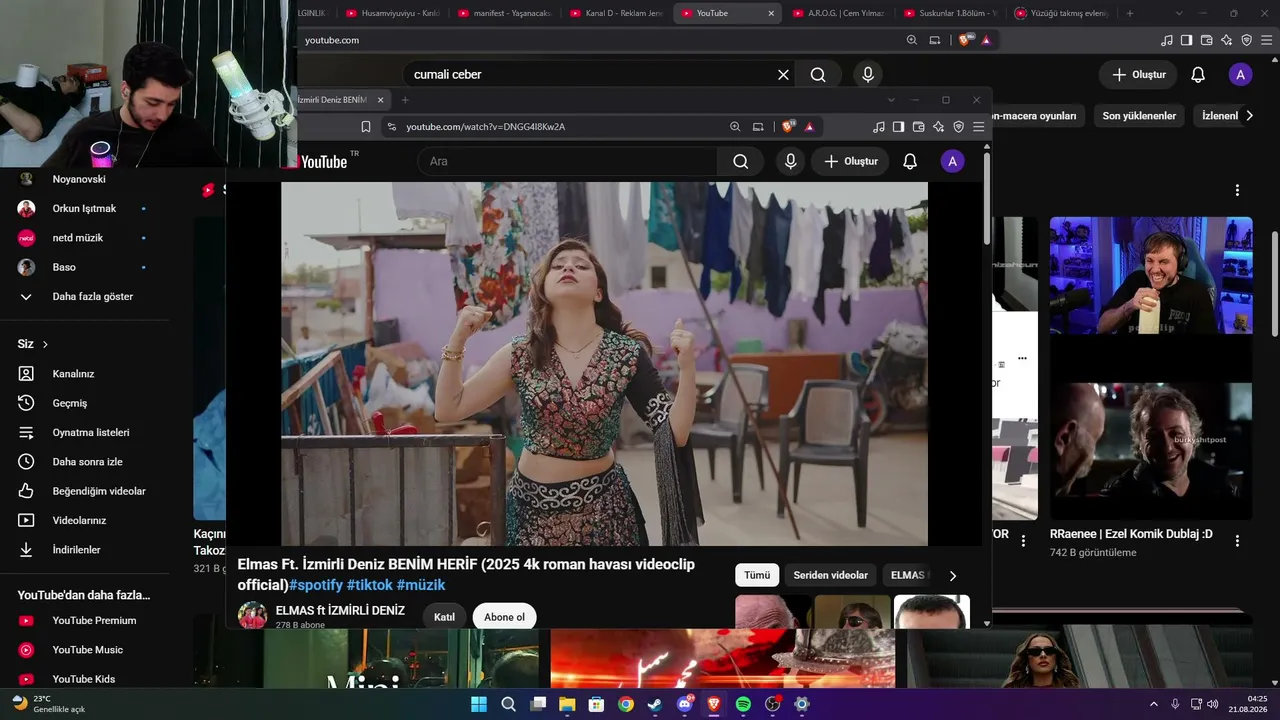Search for 'cumali ceber' with the magnifier
The width and height of the screenshot is (1280, 720).
[x=818, y=75]
